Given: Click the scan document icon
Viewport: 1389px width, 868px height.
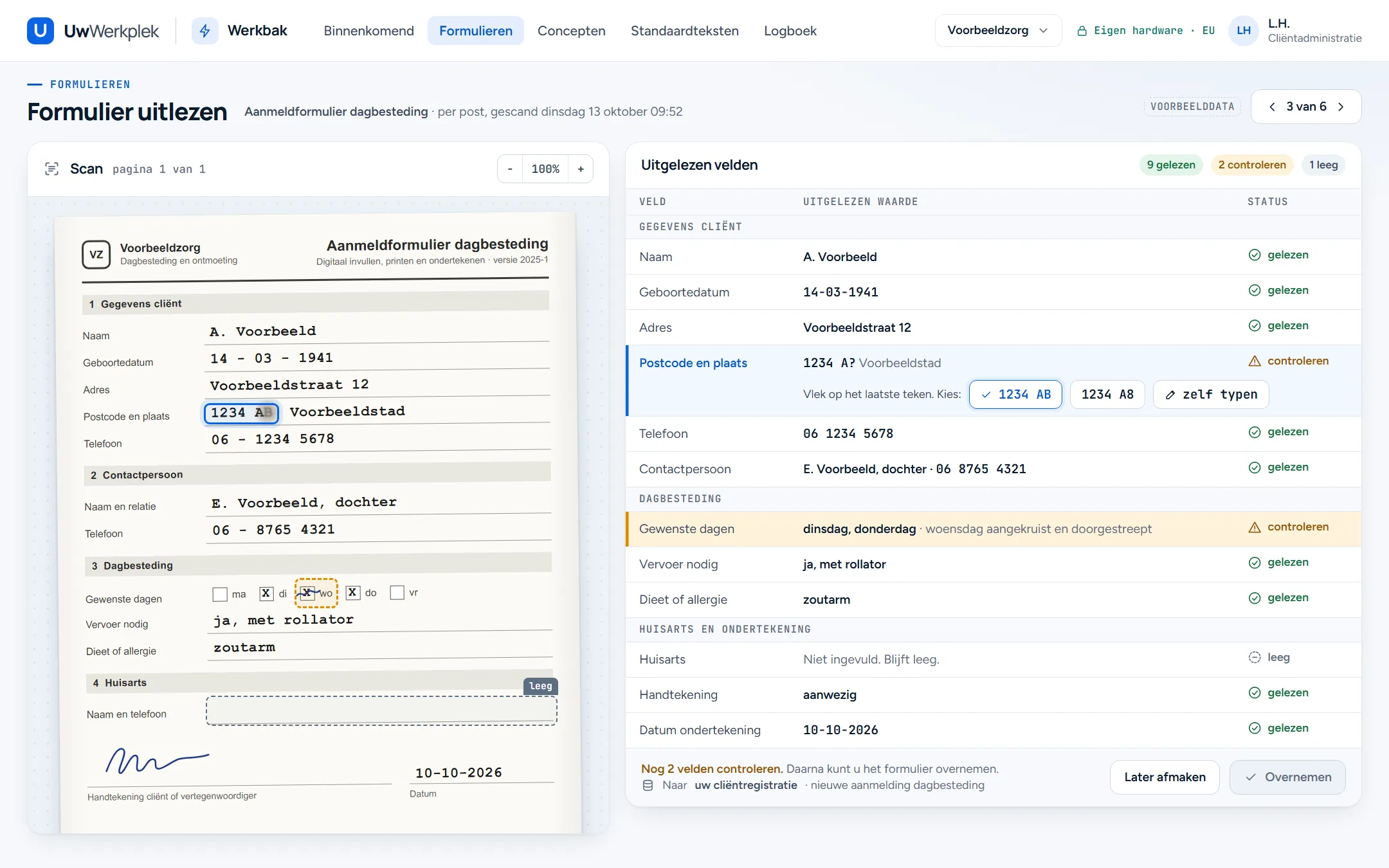Looking at the screenshot, I should [52, 169].
